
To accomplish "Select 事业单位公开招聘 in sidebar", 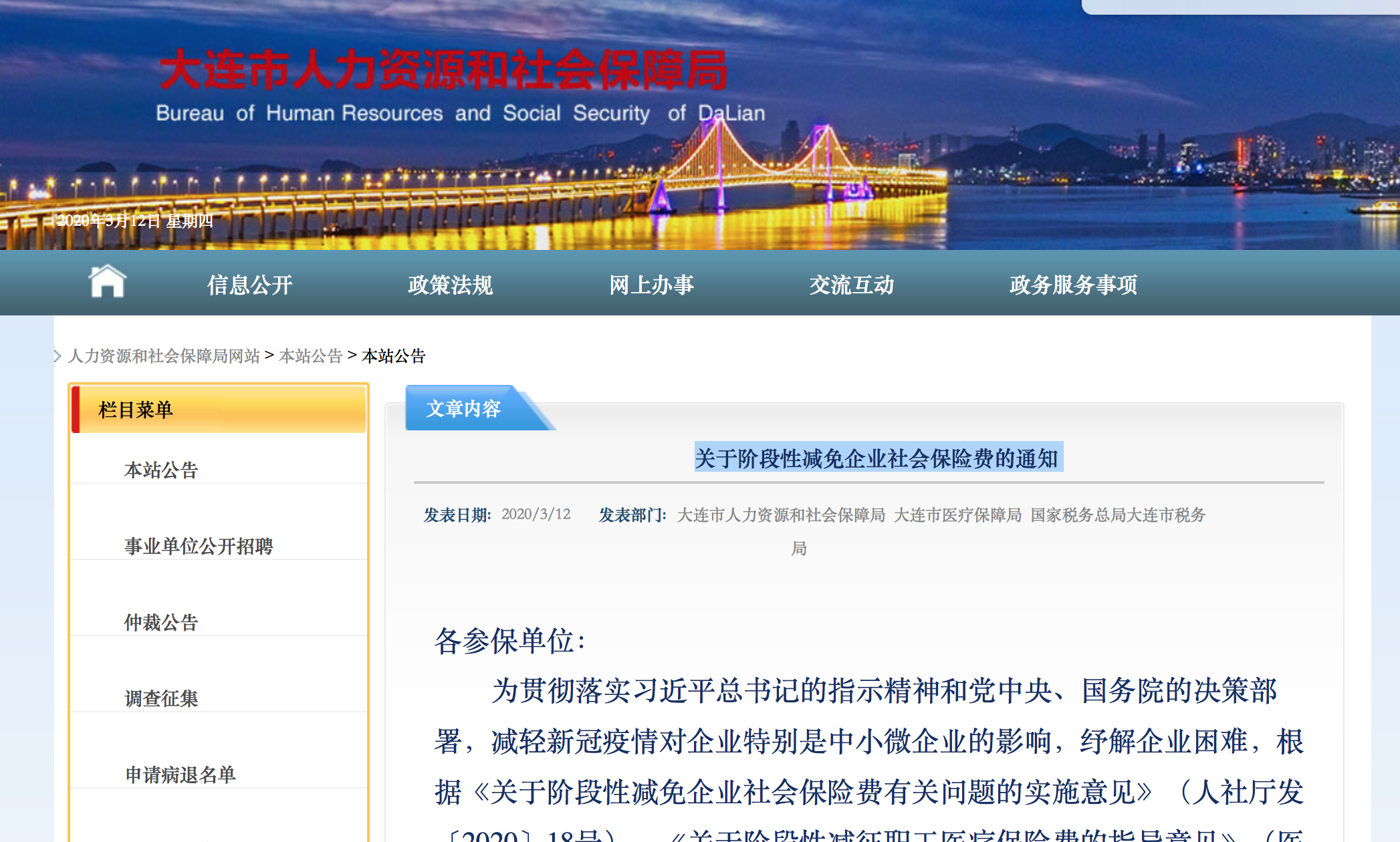I will pos(199,547).
